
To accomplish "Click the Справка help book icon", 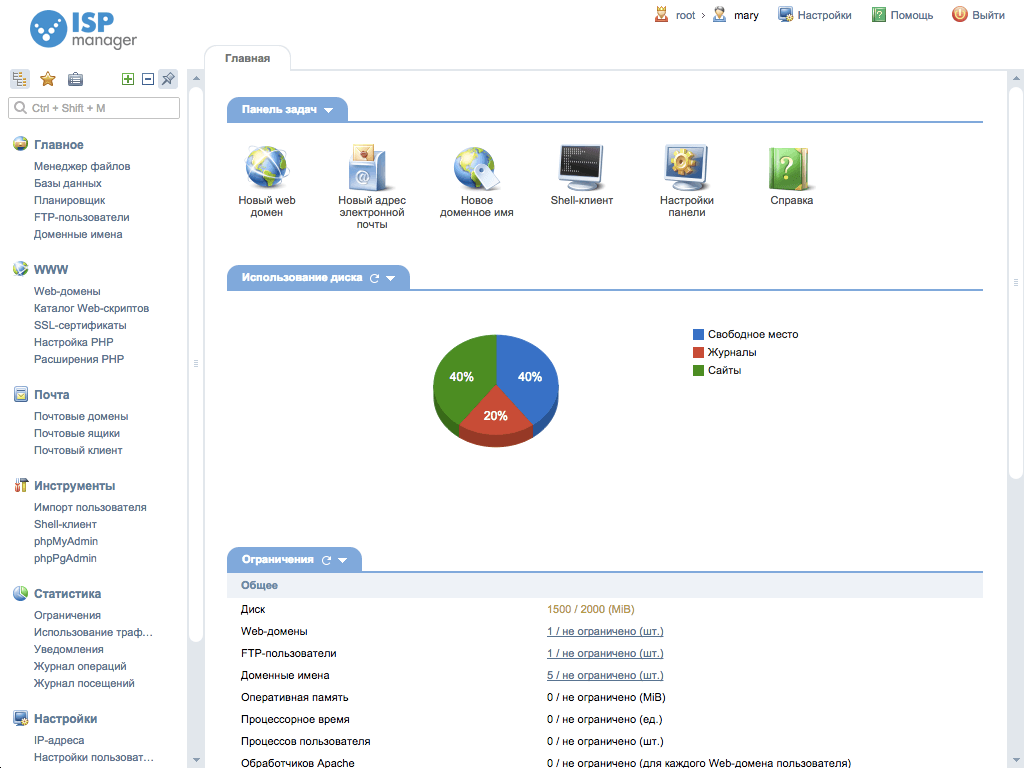I will (x=790, y=168).
